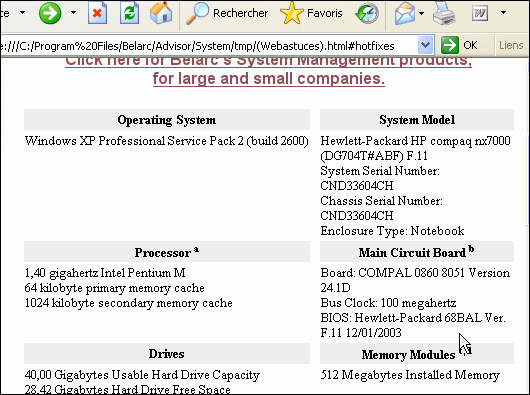Click 'System Serial Number:' label
Viewport: 530px width, 395px height.
(380, 171)
